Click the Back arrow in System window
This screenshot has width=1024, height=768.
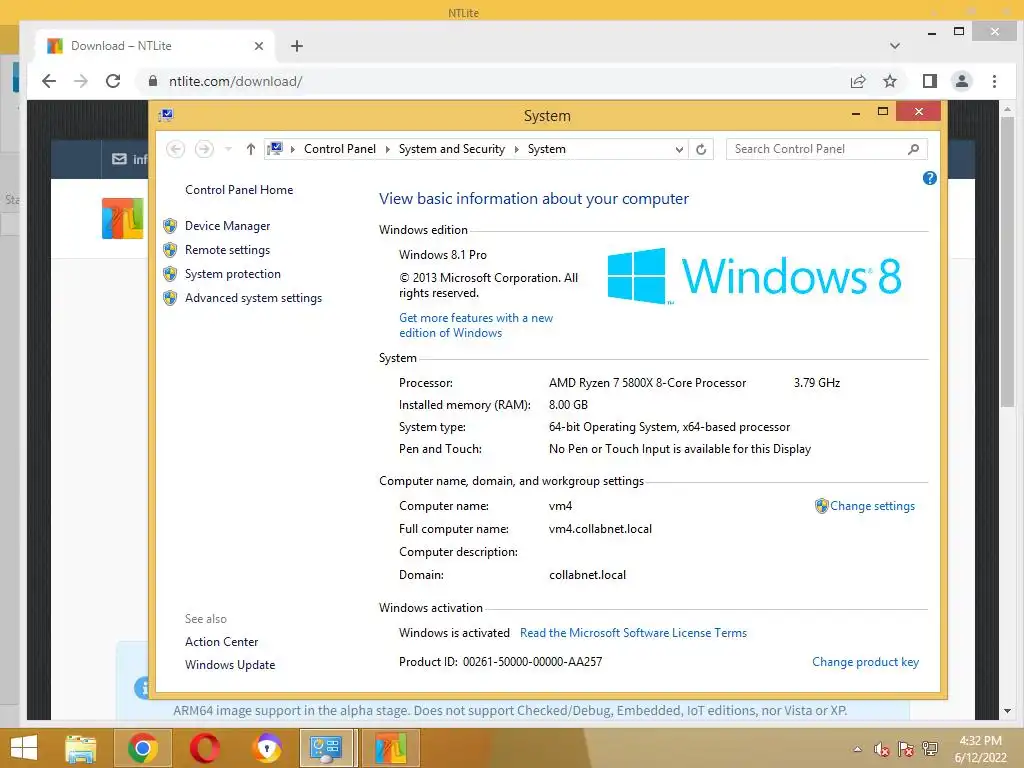[x=175, y=149]
